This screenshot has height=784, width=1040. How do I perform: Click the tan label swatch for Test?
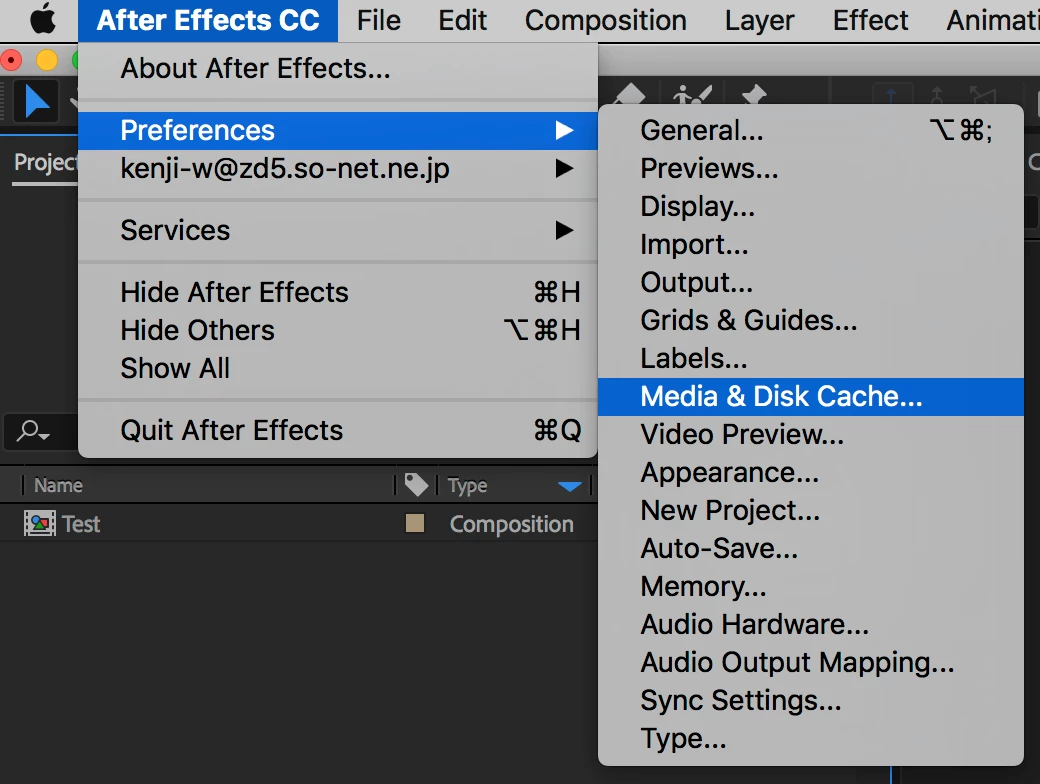click(x=415, y=523)
